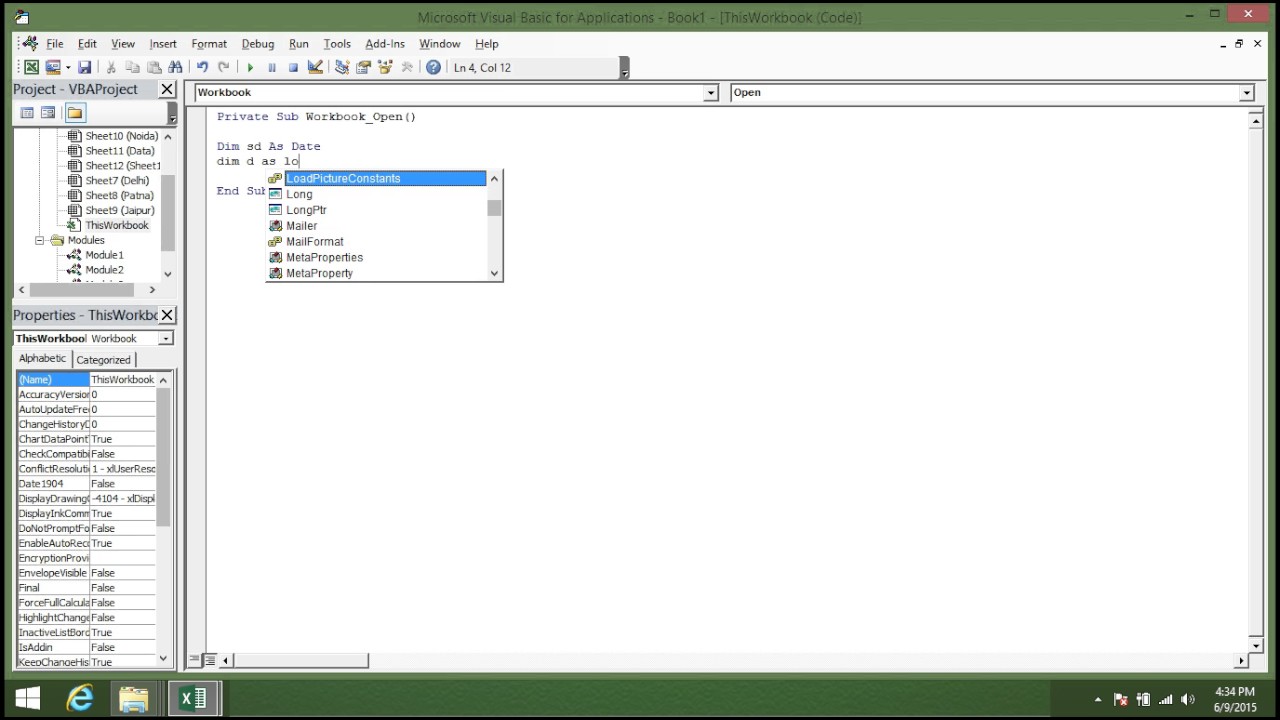Click the Full Module View button
1280x720 pixels.
[x=209, y=660]
